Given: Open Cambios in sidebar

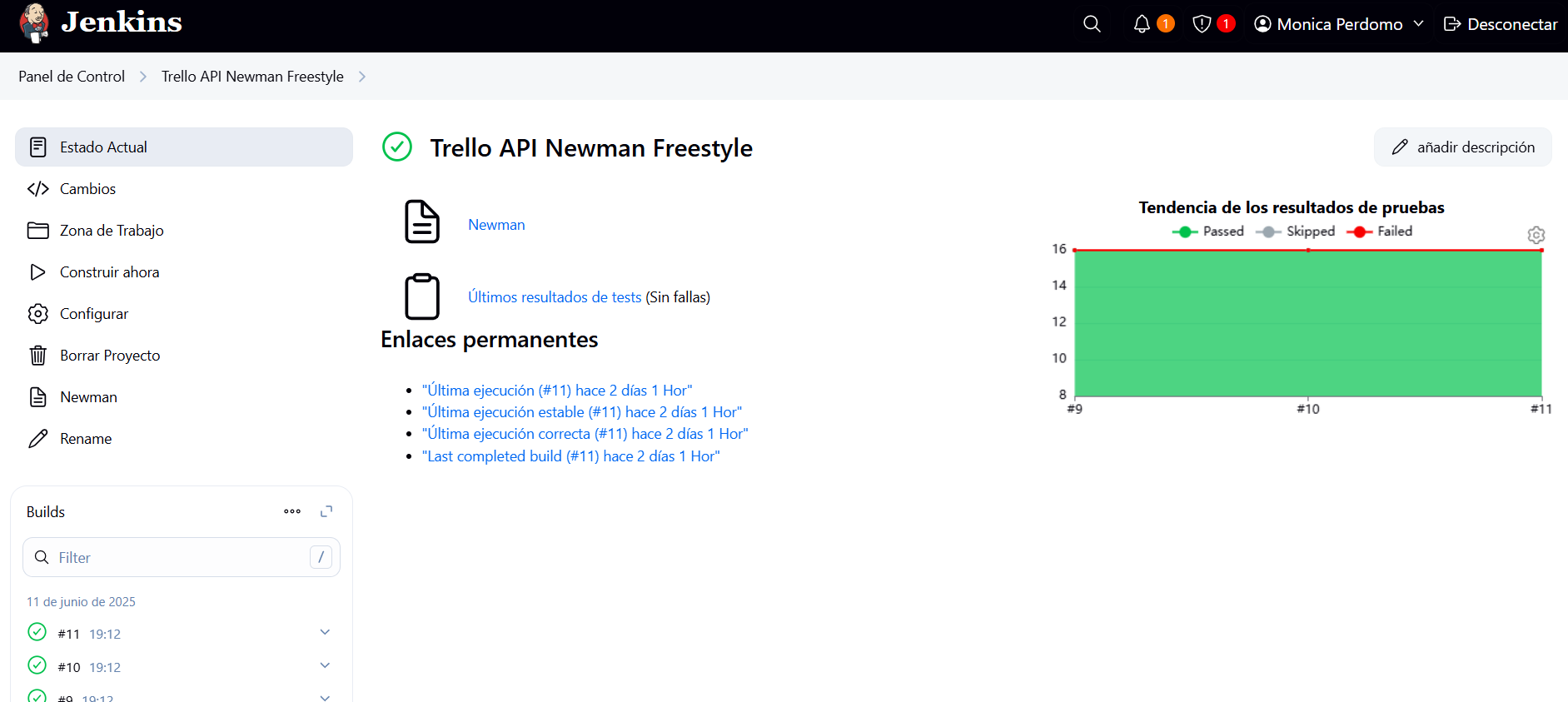Looking at the screenshot, I should pos(184,189).
